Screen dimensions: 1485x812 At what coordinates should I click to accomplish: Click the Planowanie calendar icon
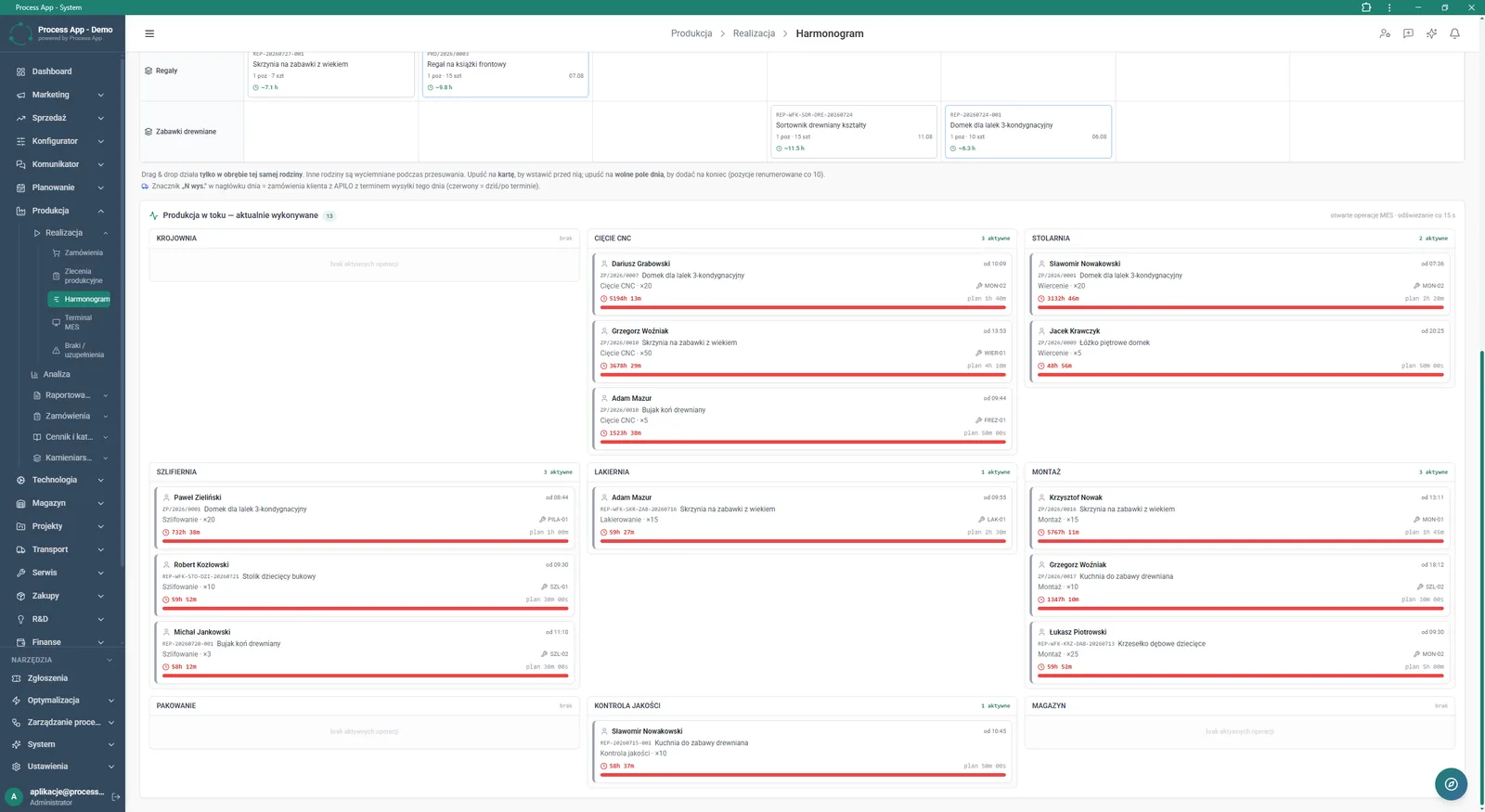[20, 187]
